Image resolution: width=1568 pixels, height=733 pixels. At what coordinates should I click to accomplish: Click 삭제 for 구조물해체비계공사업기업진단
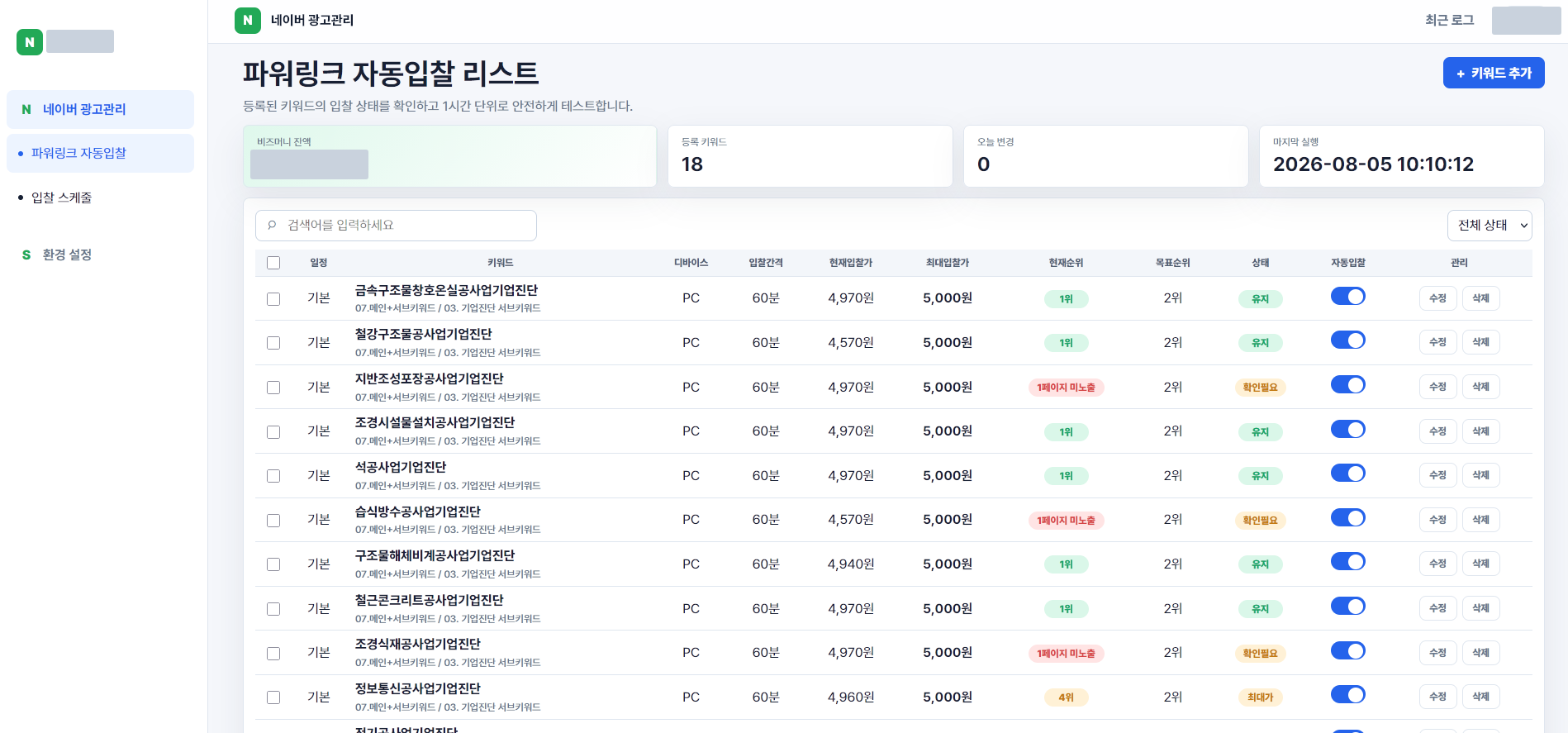(x=1480, y=564)
